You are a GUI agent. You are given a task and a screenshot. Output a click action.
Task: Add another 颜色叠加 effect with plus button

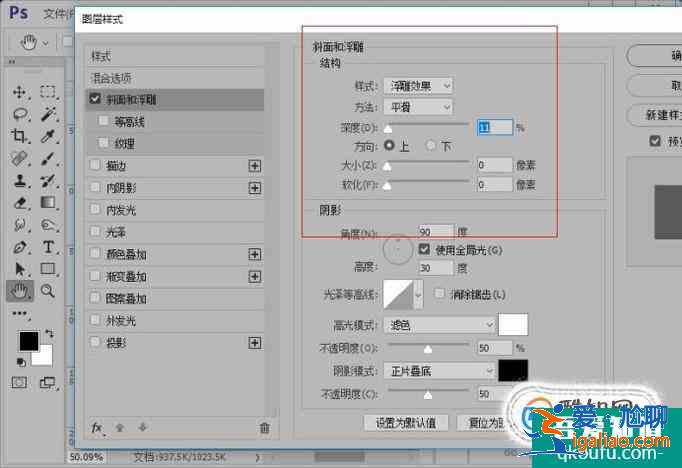pyautogui.click(x=255, y=254)
